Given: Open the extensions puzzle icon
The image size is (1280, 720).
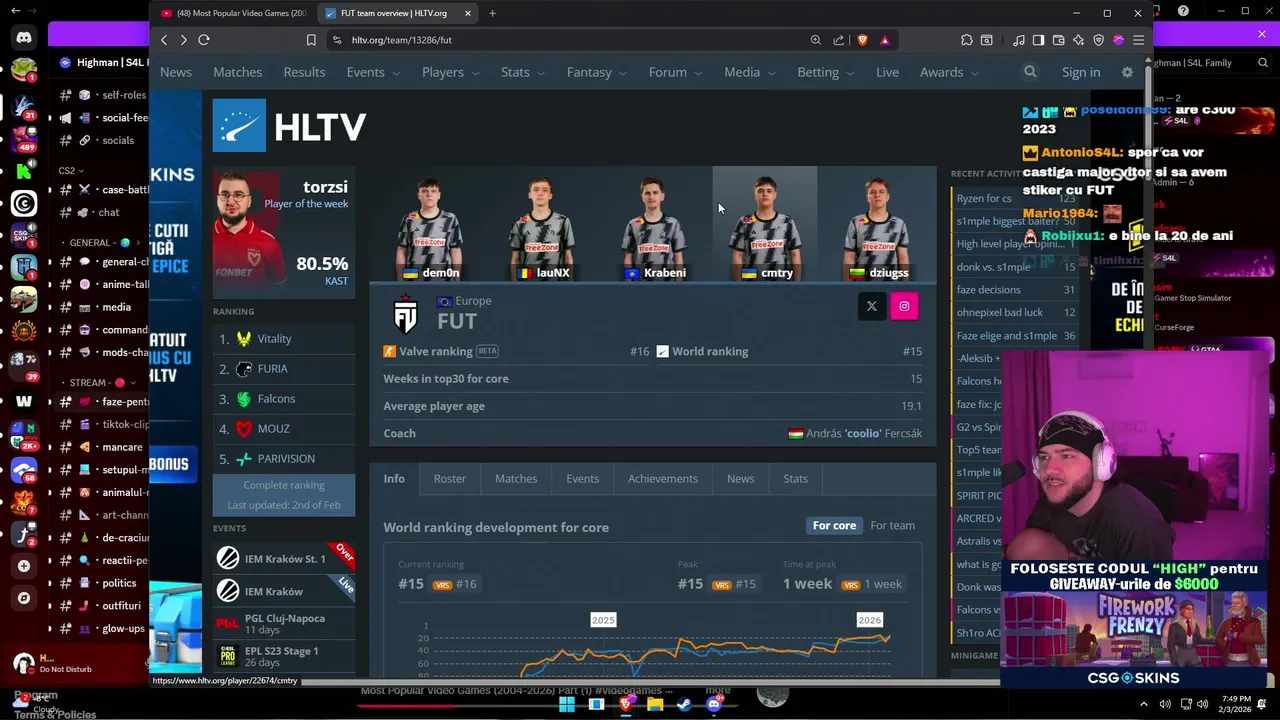Looking at the screenshot, I should [x=967, y=40].
